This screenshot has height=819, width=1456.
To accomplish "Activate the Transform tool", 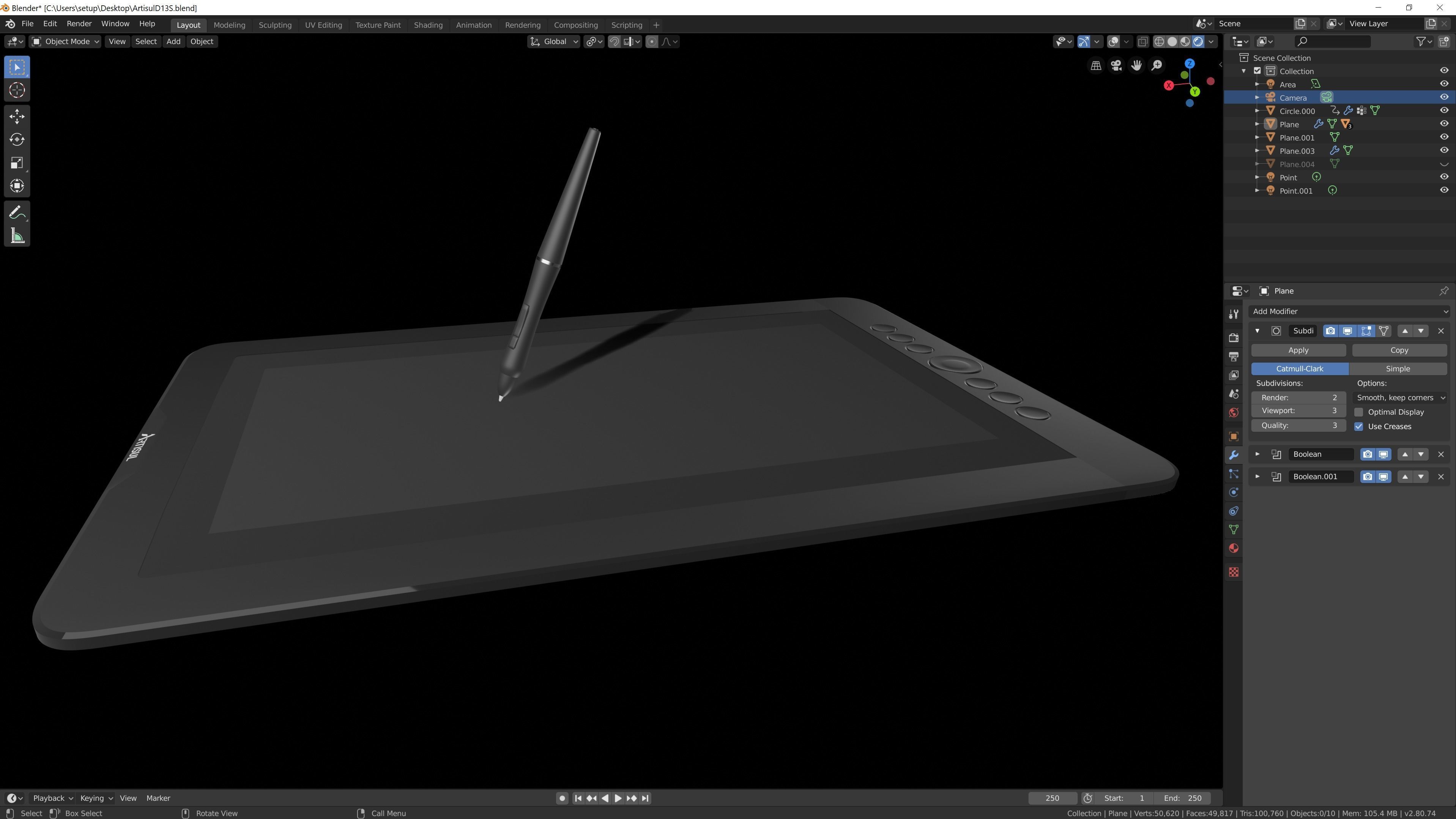I will pyautogui.click(x=17, y=186).
